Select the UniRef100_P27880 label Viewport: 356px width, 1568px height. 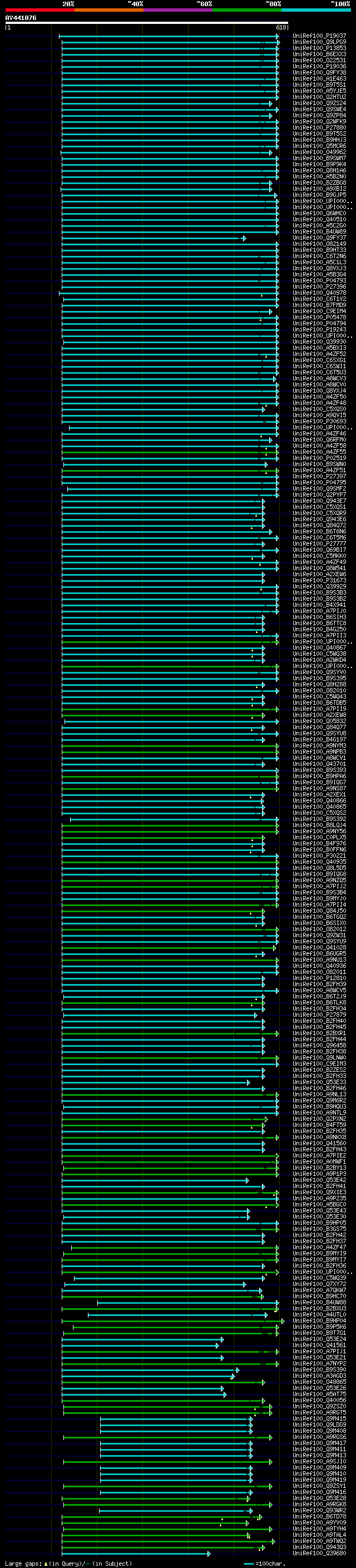pyautogui.click(x=319, y=127)
